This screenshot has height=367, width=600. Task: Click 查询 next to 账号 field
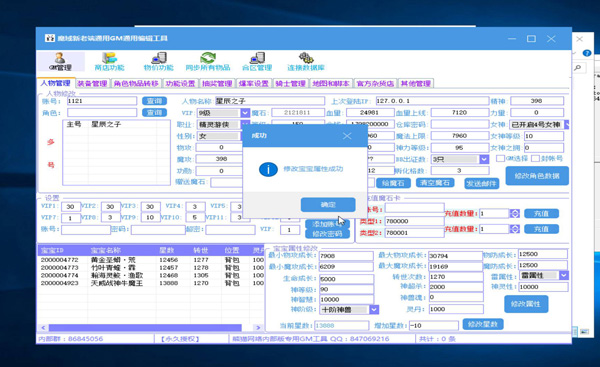[155, 101]
